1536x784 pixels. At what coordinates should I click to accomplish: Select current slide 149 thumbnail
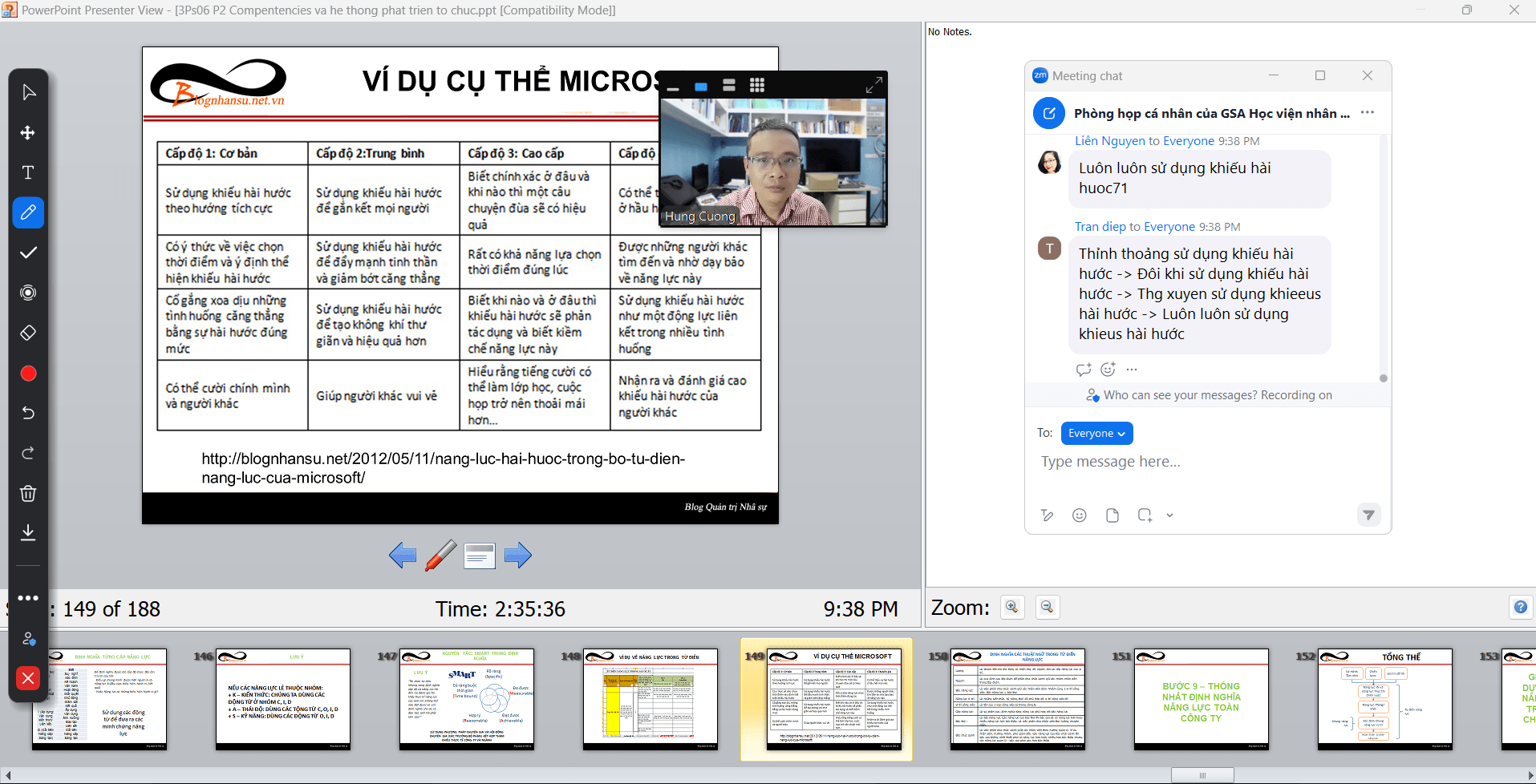point(834,699)
